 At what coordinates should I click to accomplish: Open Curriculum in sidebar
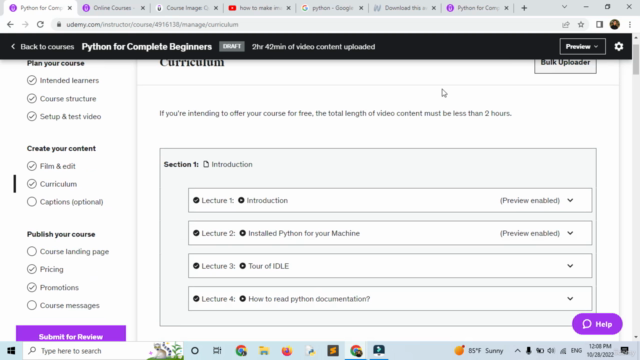coord(58,184)
